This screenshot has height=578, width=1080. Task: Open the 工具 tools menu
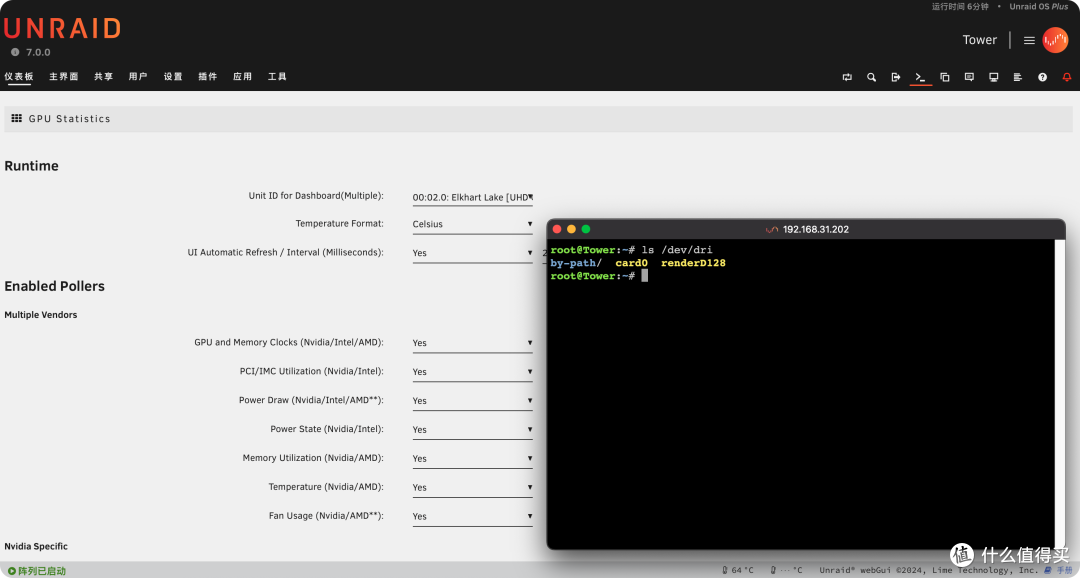click(x=277, y=76)
